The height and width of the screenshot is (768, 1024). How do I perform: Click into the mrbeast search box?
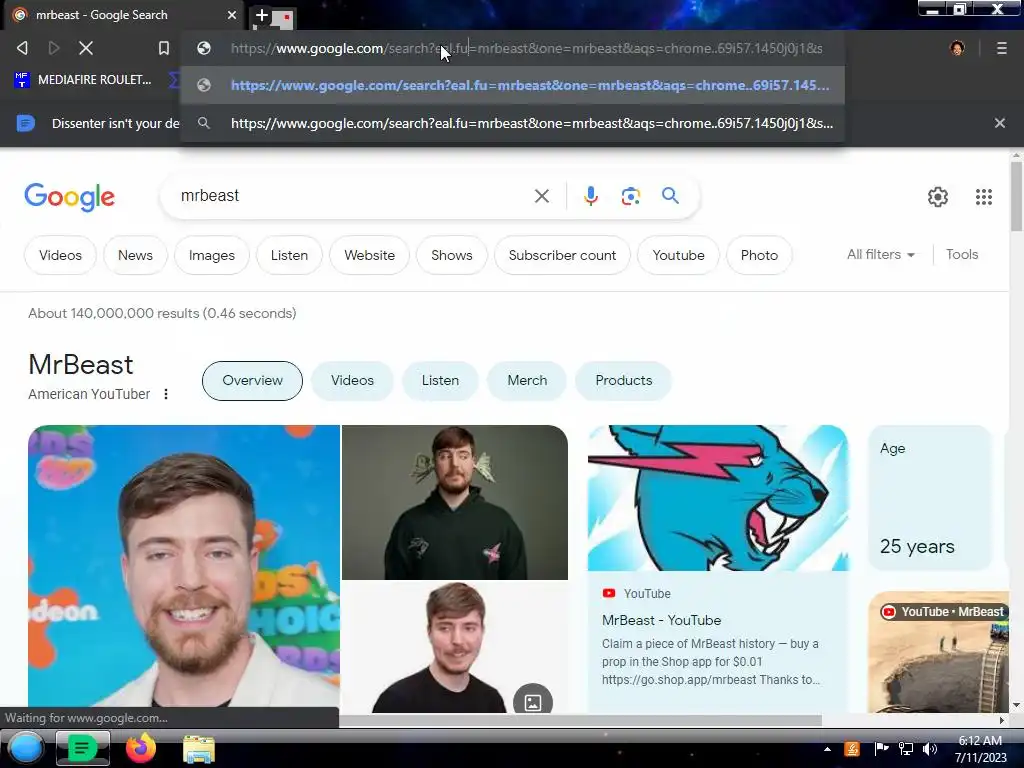pyautogui.click(x=346, y=196)
